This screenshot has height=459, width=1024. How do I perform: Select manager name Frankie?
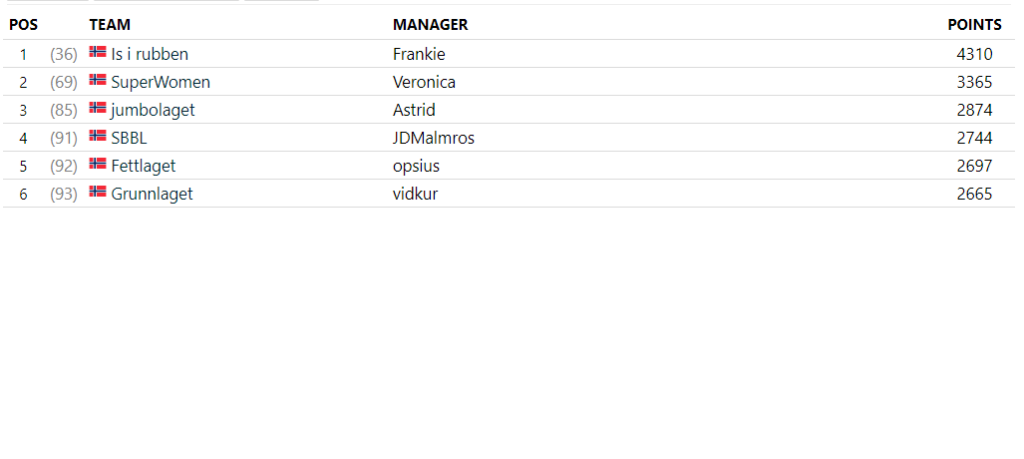tap(419, 54)
